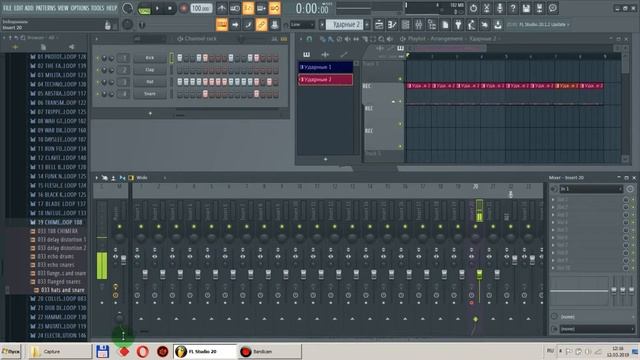Viewport: 640px width, 360px height.
Task: Switch Pat/Song mode toggle
Action: [x=144, y=8]
